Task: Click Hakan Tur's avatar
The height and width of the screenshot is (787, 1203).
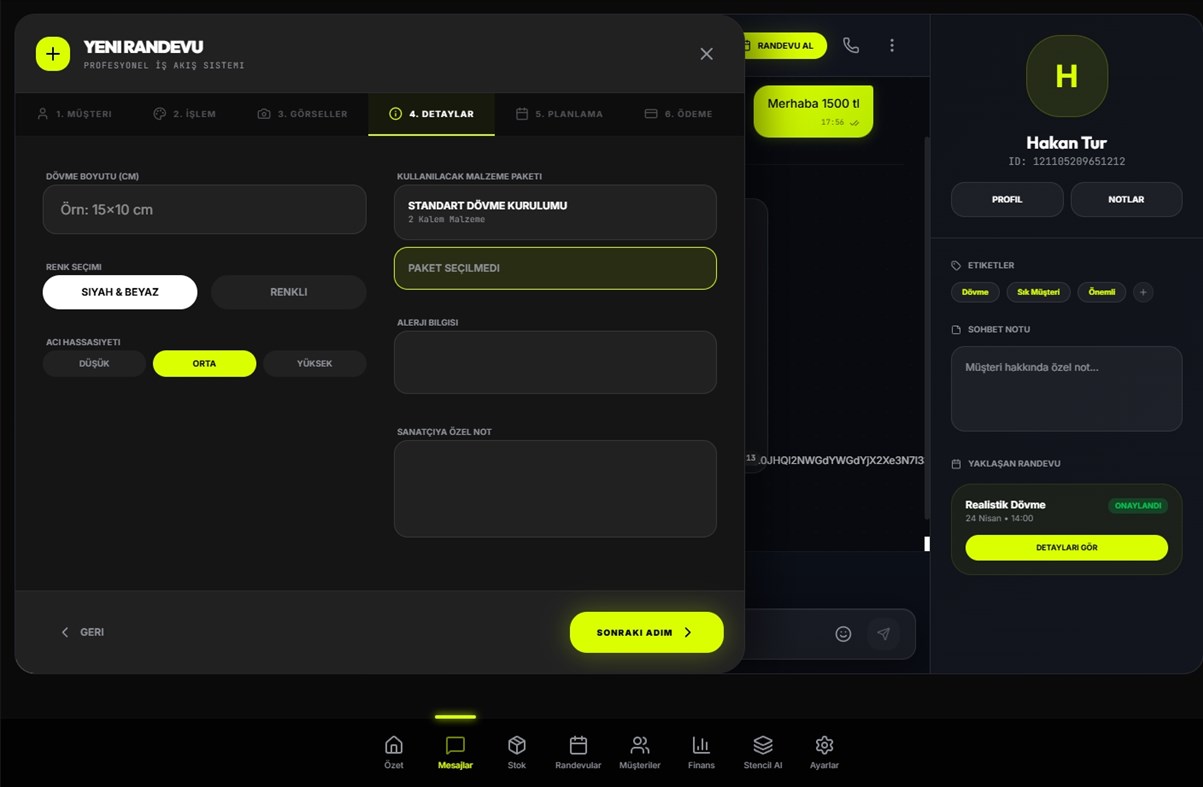Action: pos(1067,76)
